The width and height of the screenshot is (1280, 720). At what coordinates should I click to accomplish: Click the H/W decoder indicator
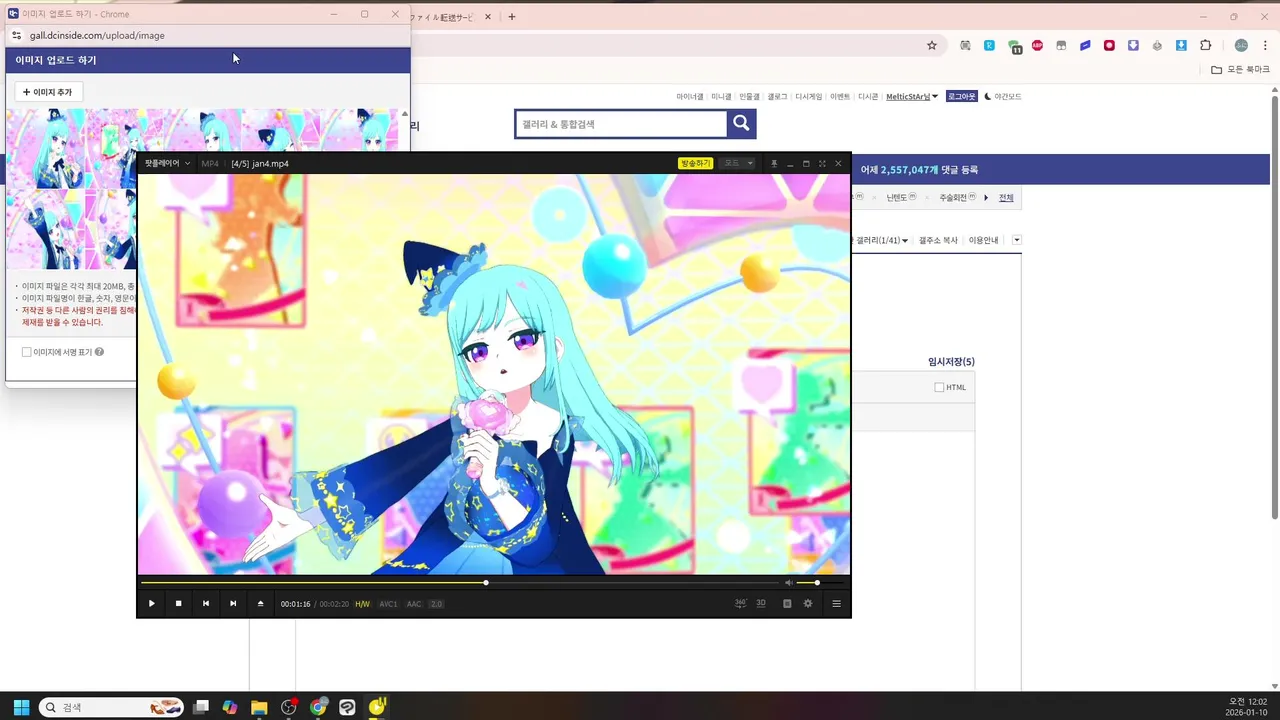pyautogui.click(x=362, y=604)
